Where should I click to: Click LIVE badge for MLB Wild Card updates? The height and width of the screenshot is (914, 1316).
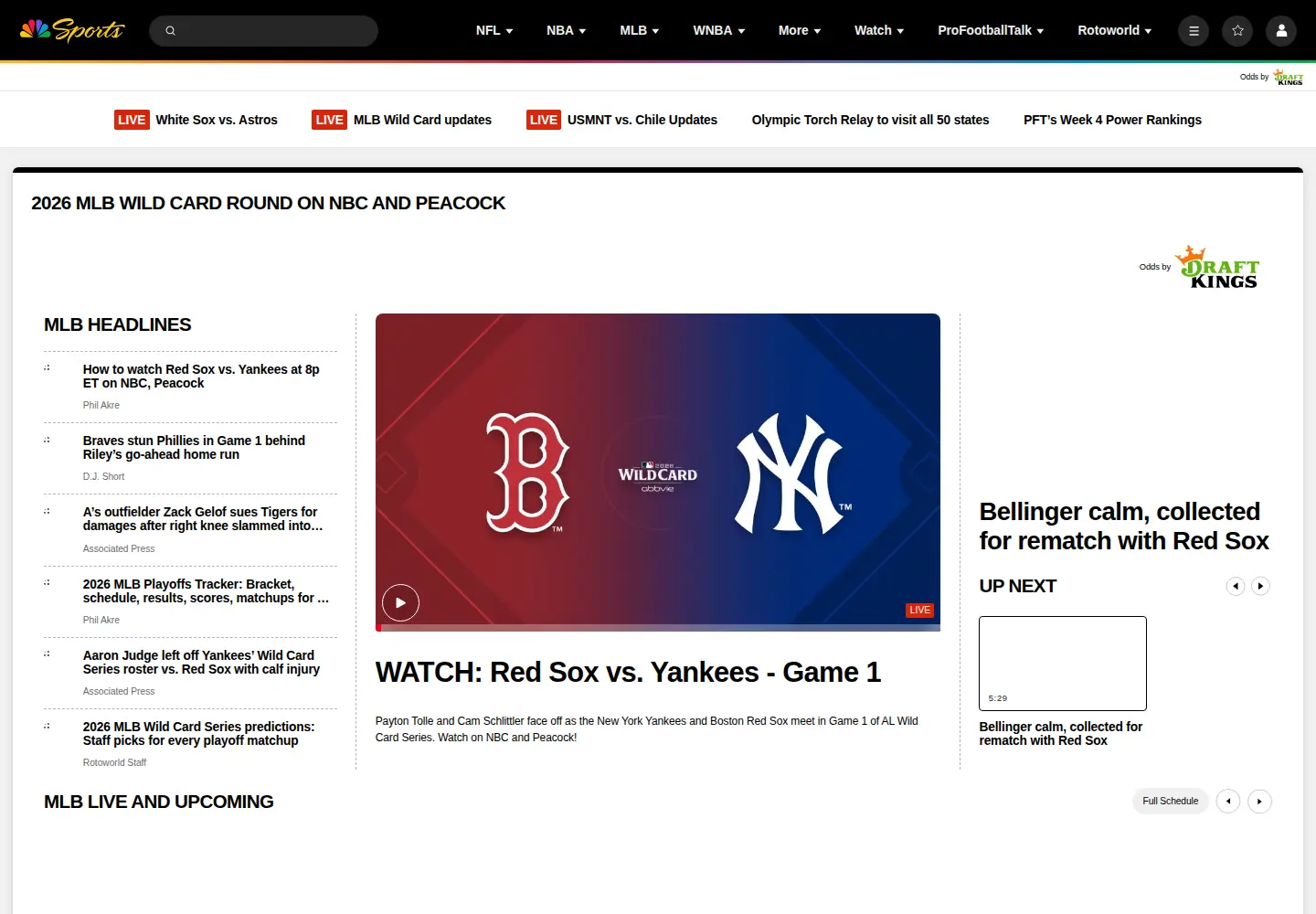[329, 120]
